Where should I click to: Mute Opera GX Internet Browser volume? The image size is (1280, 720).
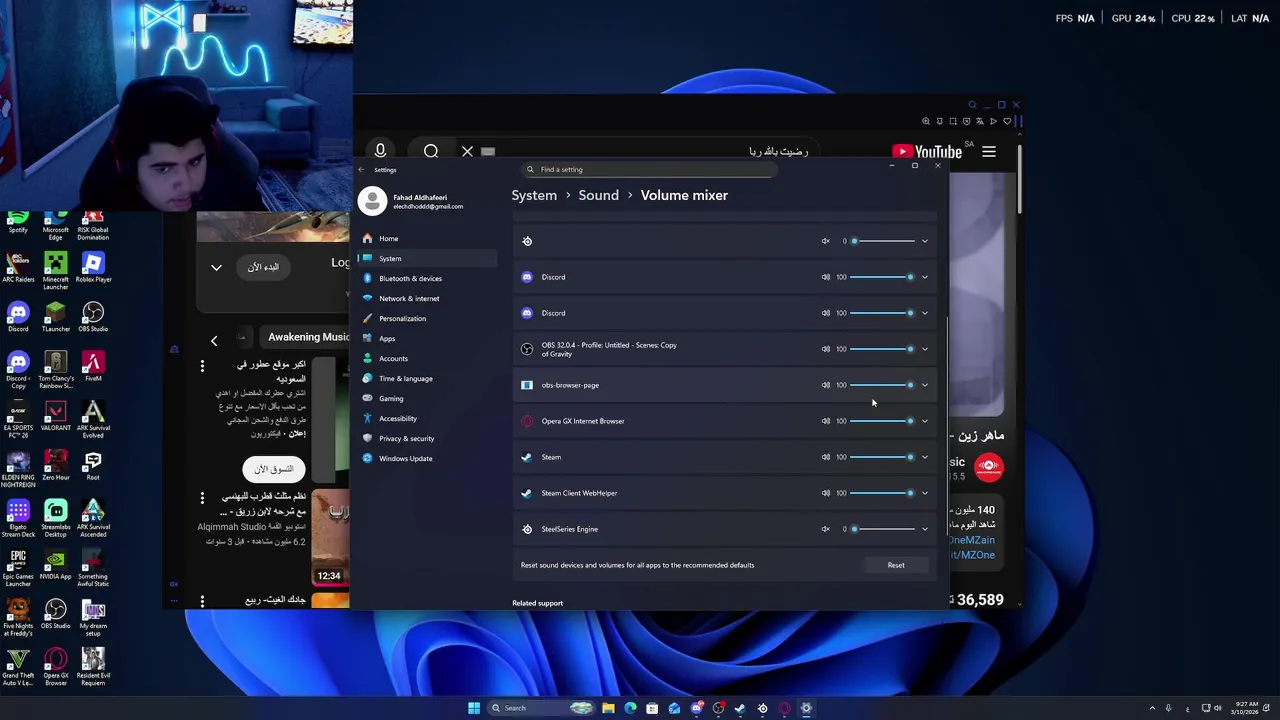(826, 421)
